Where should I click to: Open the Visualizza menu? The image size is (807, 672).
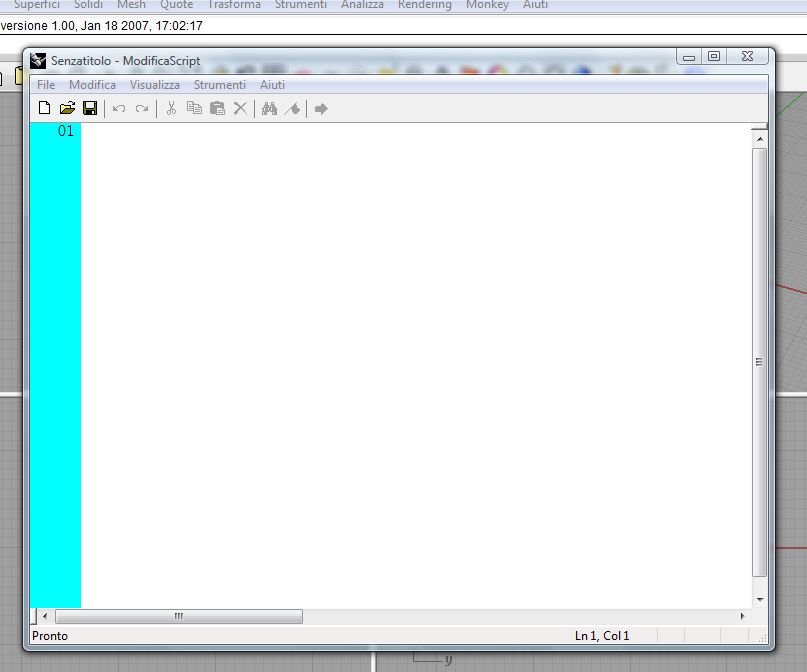[x=154, y=85]
